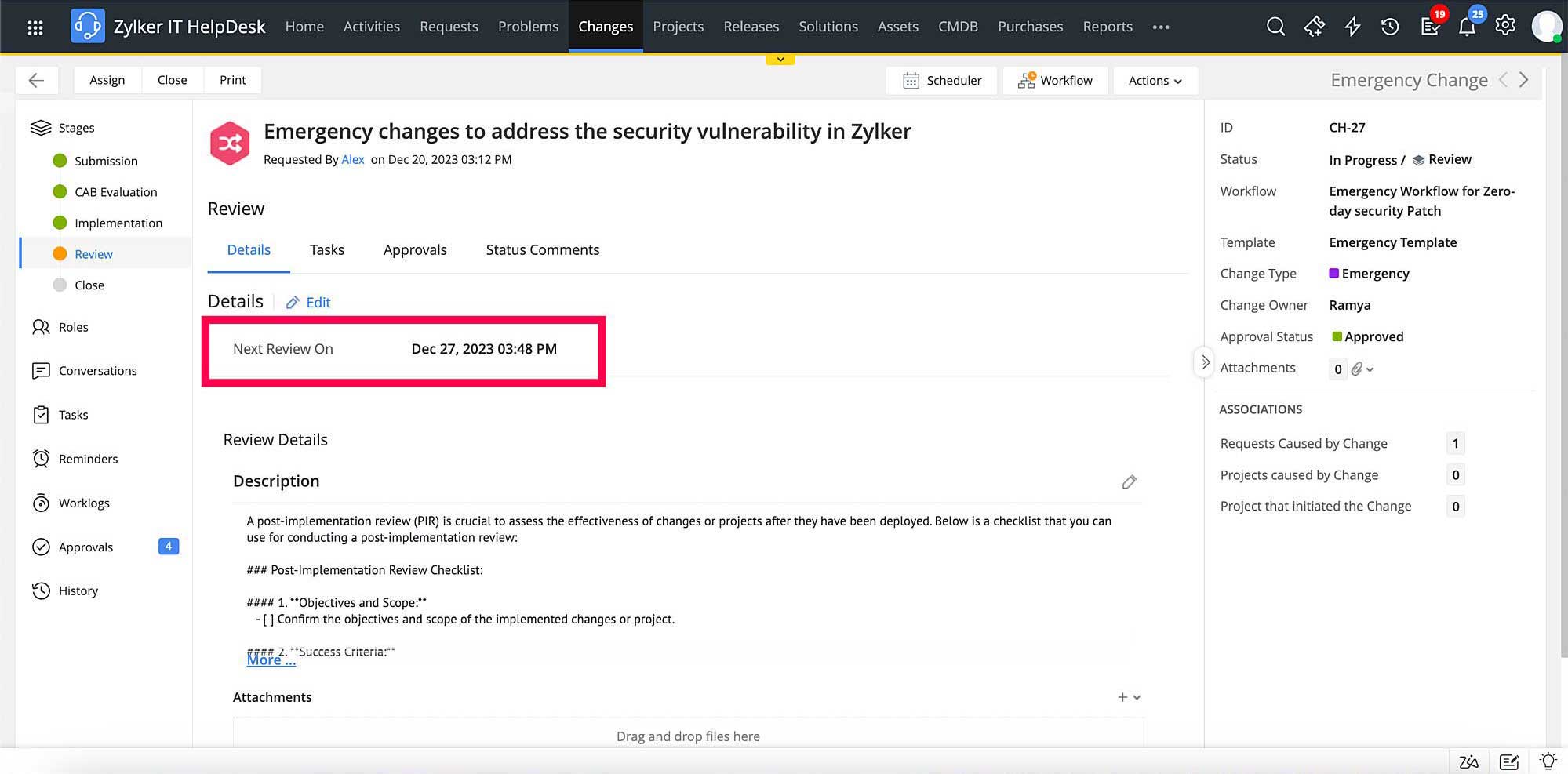Expand the add attachment plus dropdown
Image resolution: width=1568 pixels, height=774 pixels.
[1129, 697]
